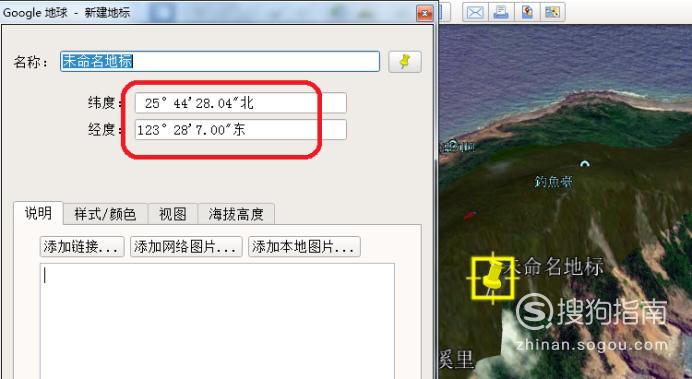692x379 pixels.
Task: Click inside the description text area
Action: [217, 321]
